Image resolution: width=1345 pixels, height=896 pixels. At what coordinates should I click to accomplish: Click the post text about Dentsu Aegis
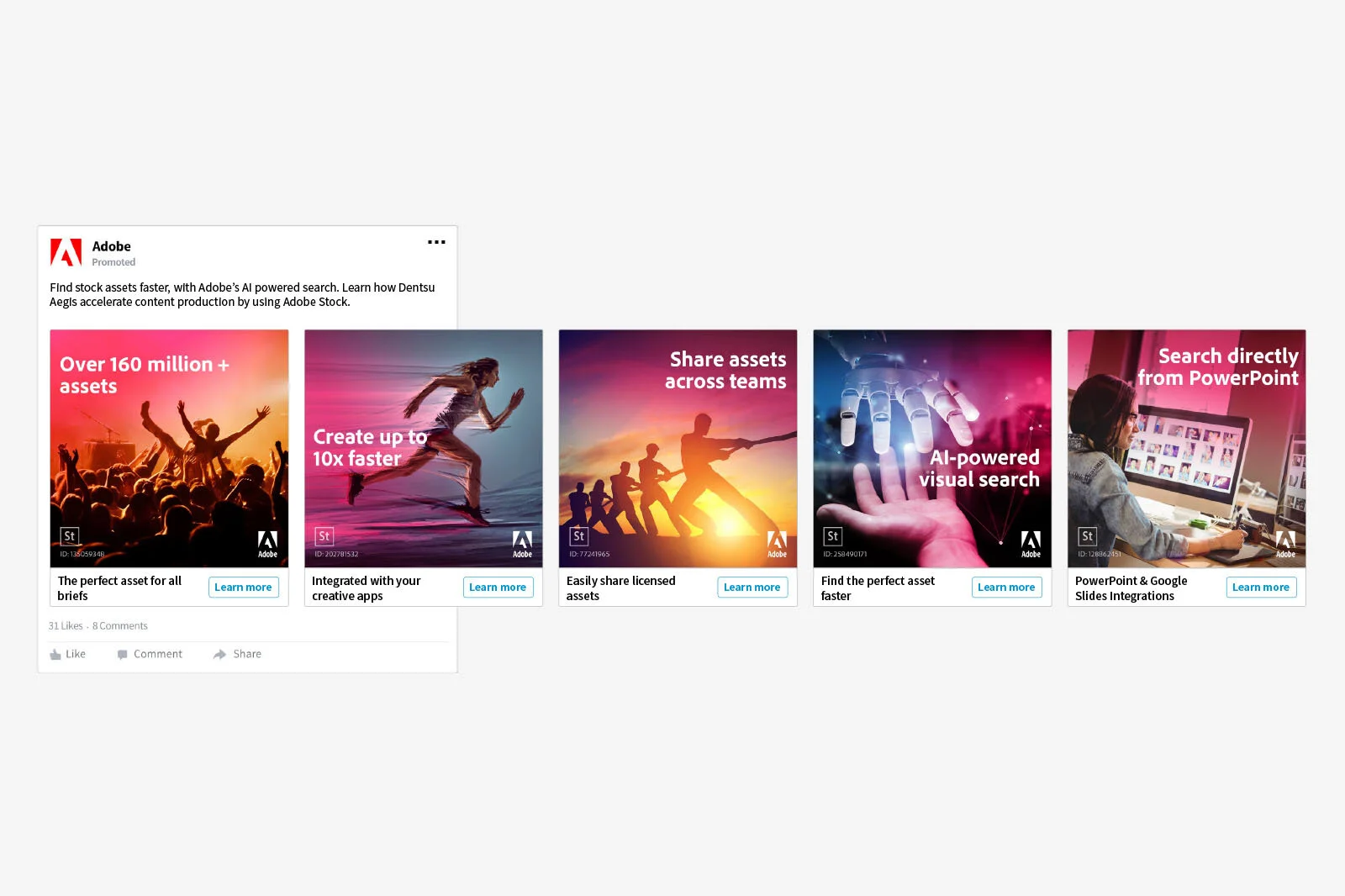pos(242,295)
